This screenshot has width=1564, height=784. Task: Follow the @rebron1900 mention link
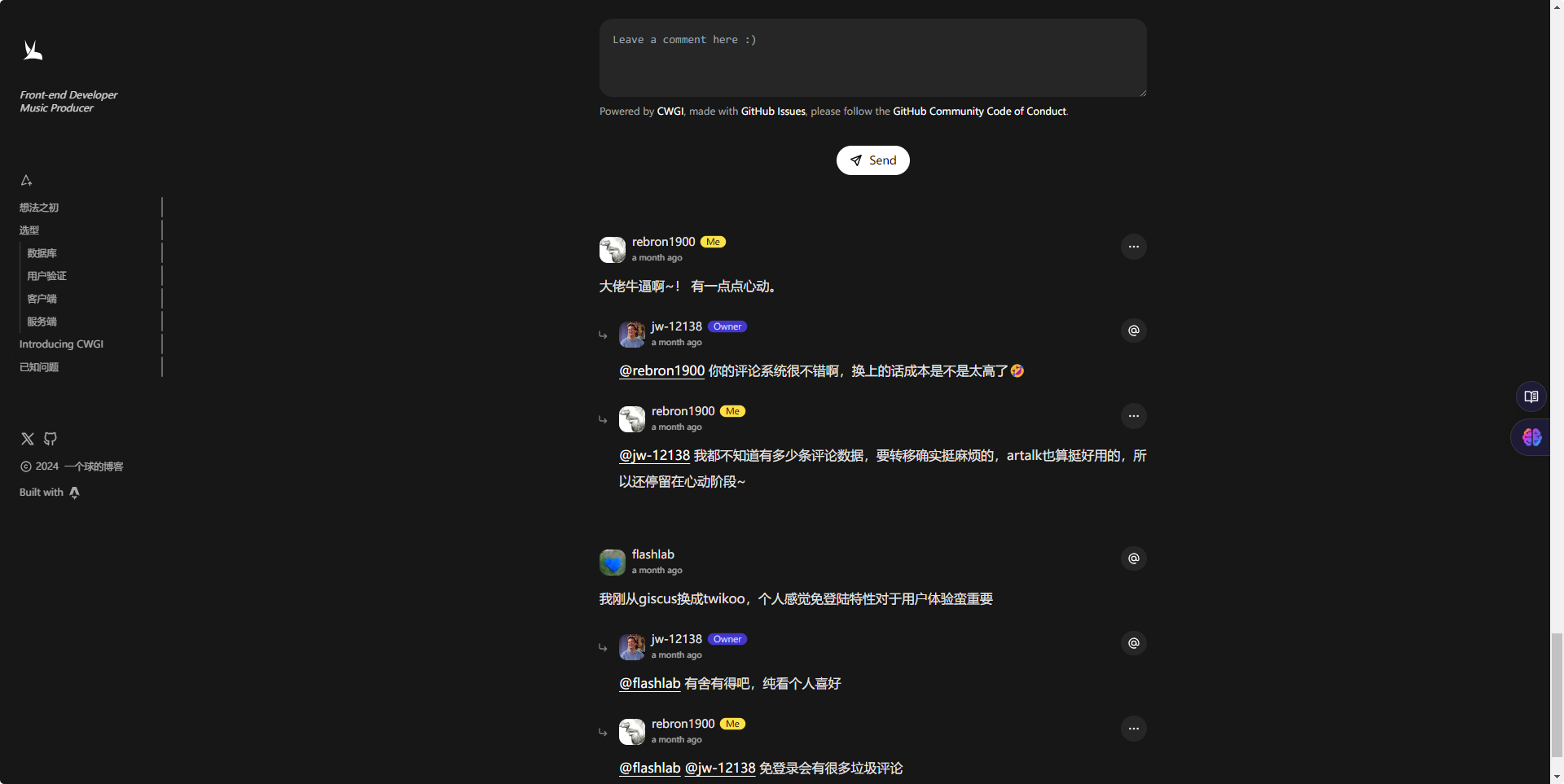point(661,370)
